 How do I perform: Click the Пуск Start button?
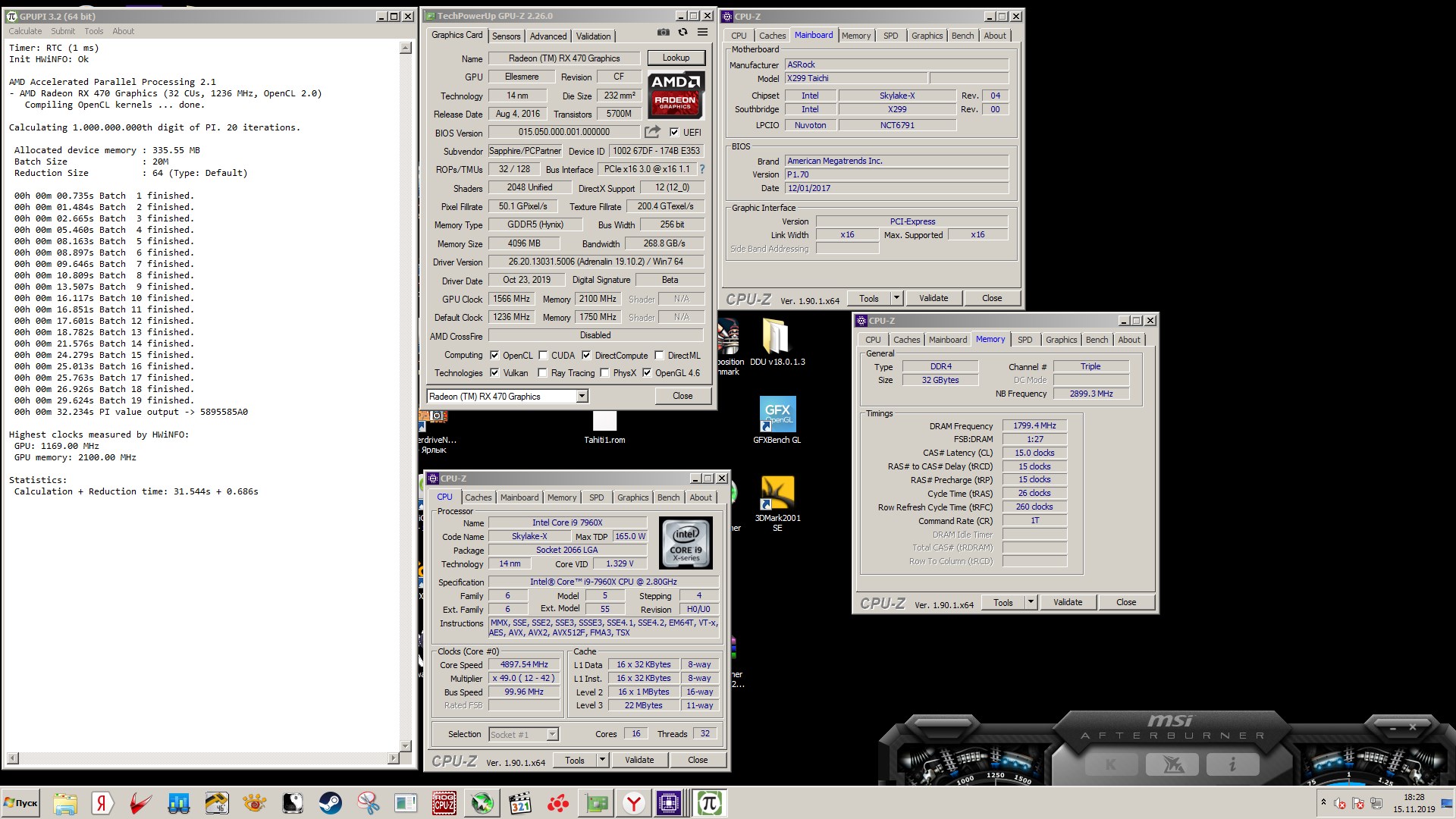click(x=21, y=803)
